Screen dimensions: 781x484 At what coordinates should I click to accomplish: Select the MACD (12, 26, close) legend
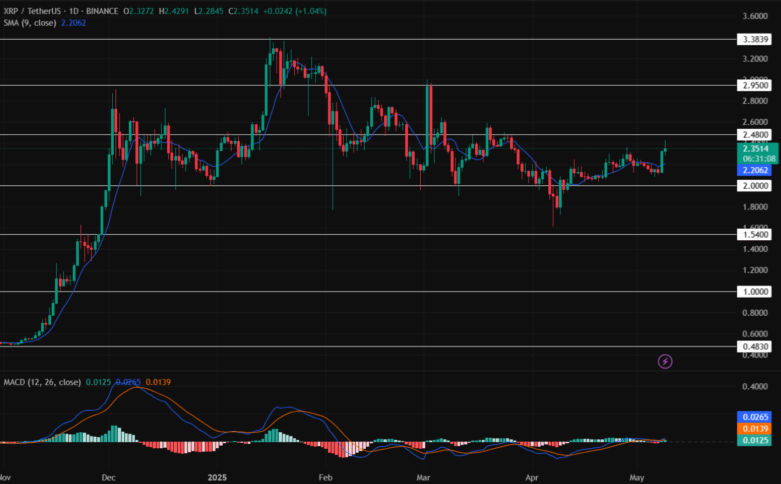click(x=42, y=382)
